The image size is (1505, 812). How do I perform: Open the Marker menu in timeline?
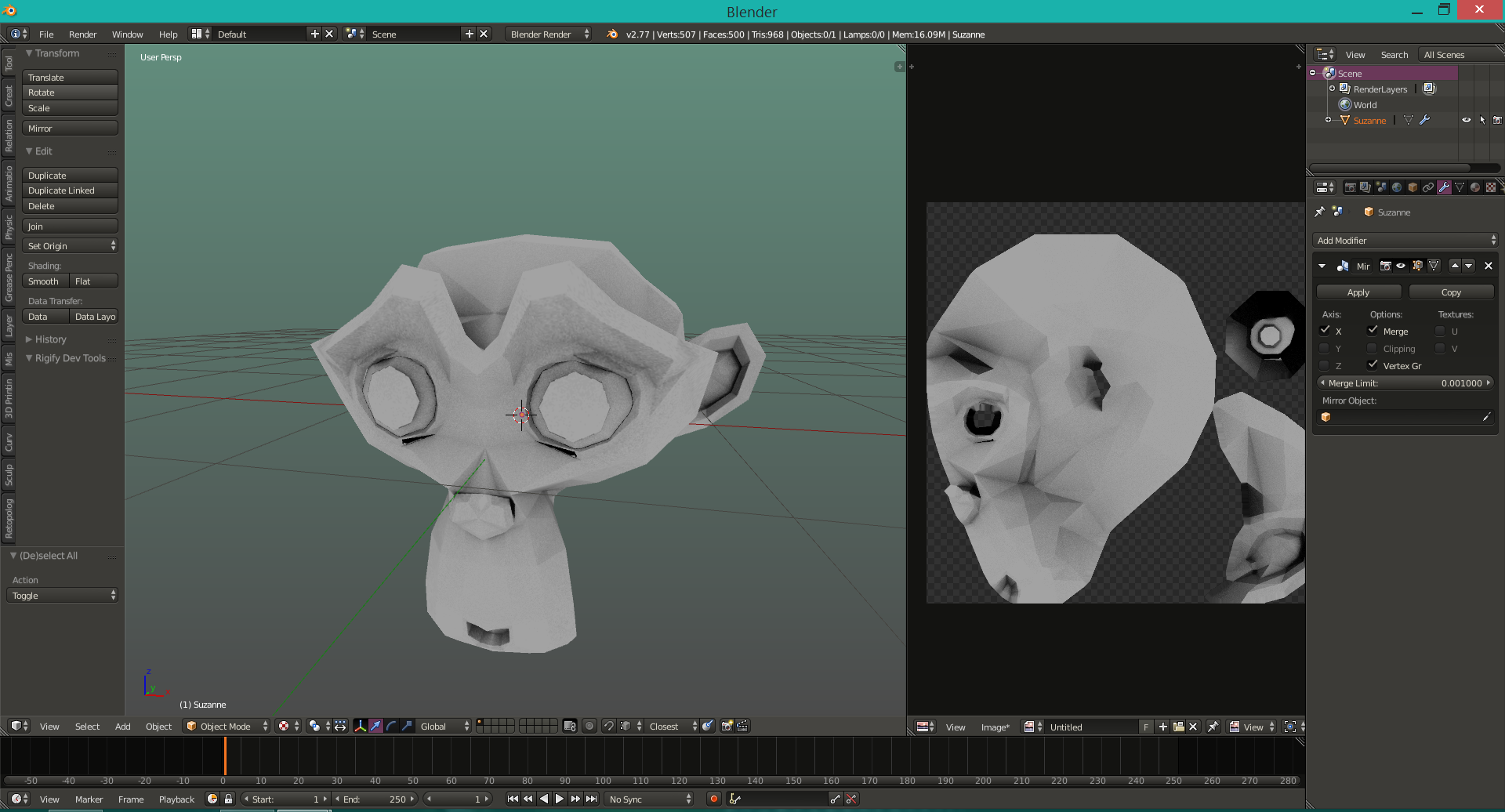coord(89,799)
